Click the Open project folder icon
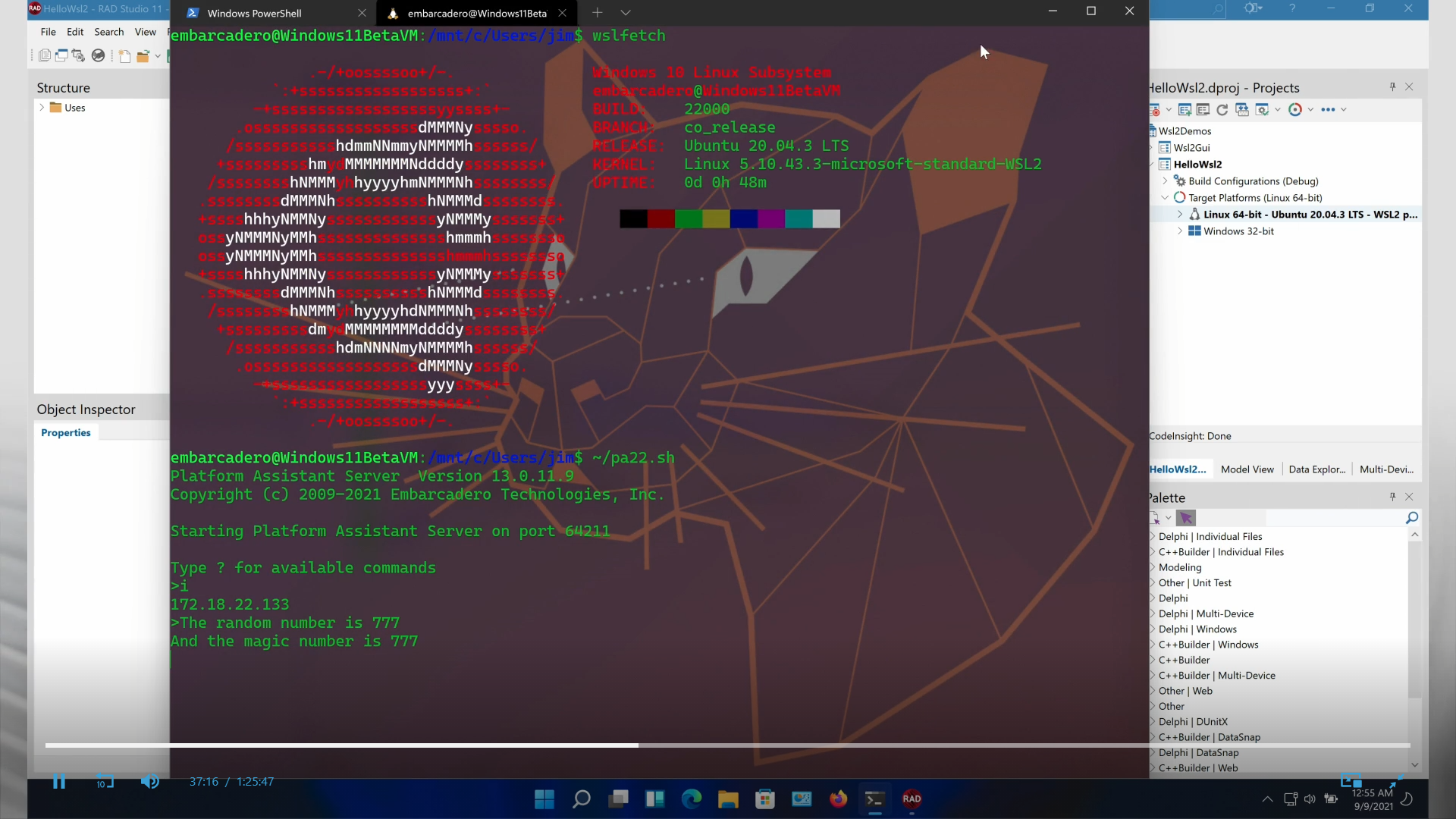Image resolution: width=1456 pixels, height=819 pixels. (143, 55)
